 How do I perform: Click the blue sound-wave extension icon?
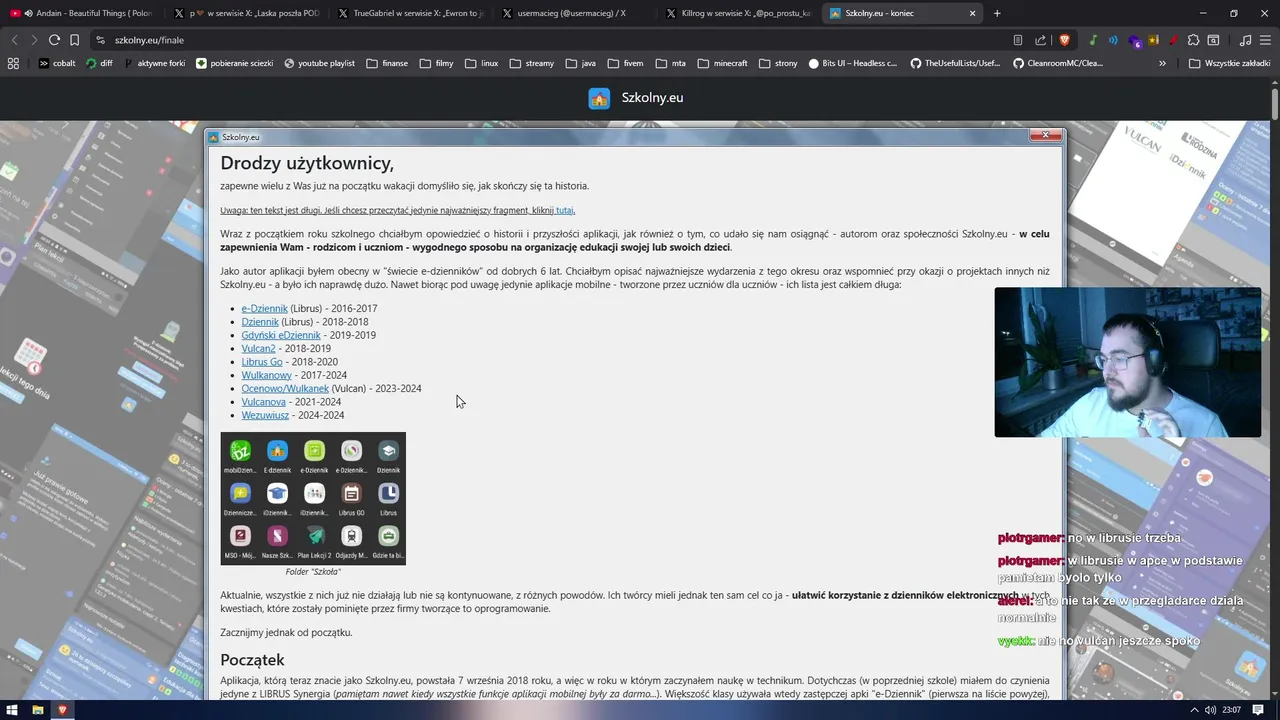(1113, 40)
